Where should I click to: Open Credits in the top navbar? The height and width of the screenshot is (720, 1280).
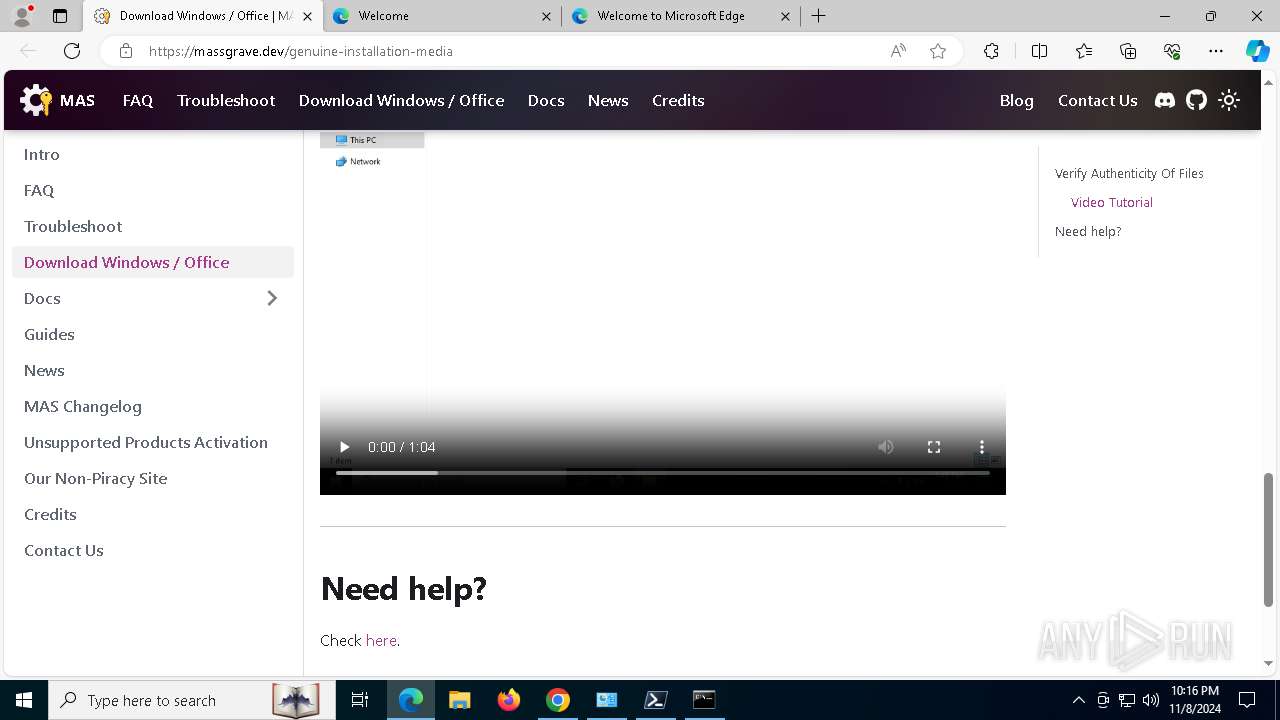click(678, 100)
